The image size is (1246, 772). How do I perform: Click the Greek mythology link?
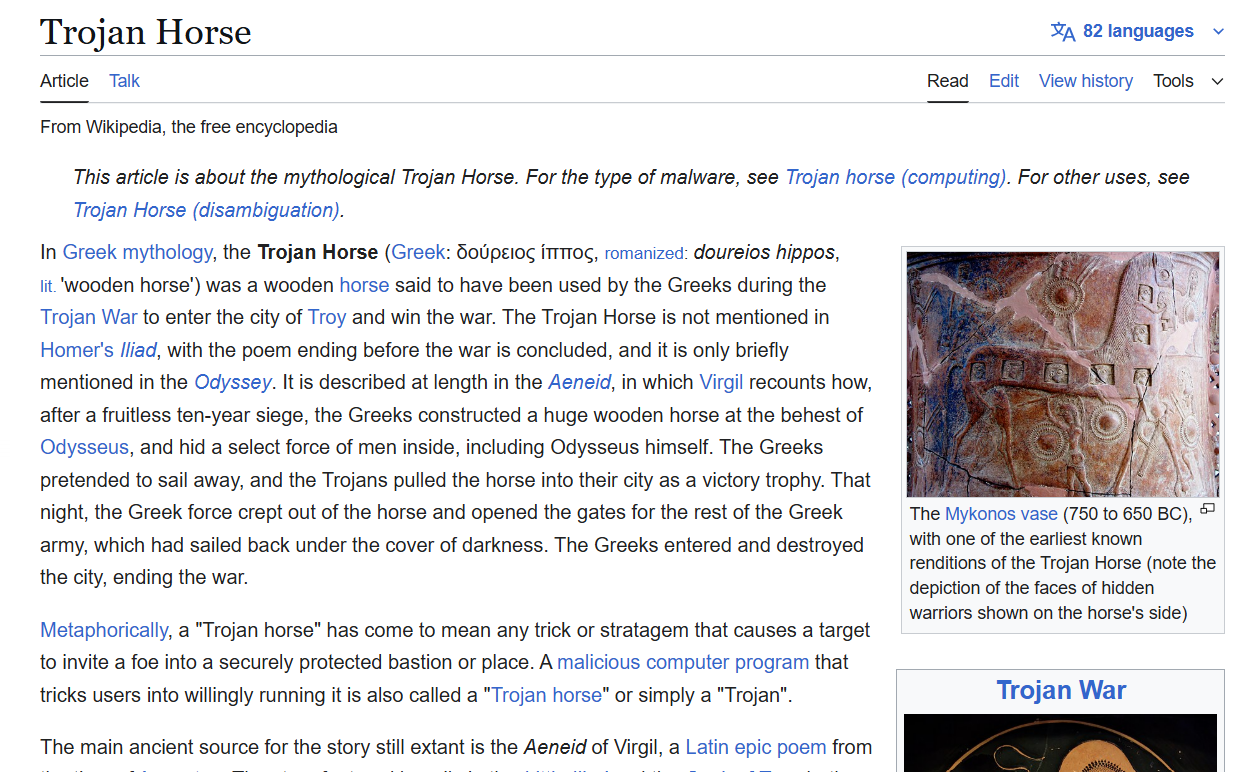pyautogui.click(x=137, y=252)
